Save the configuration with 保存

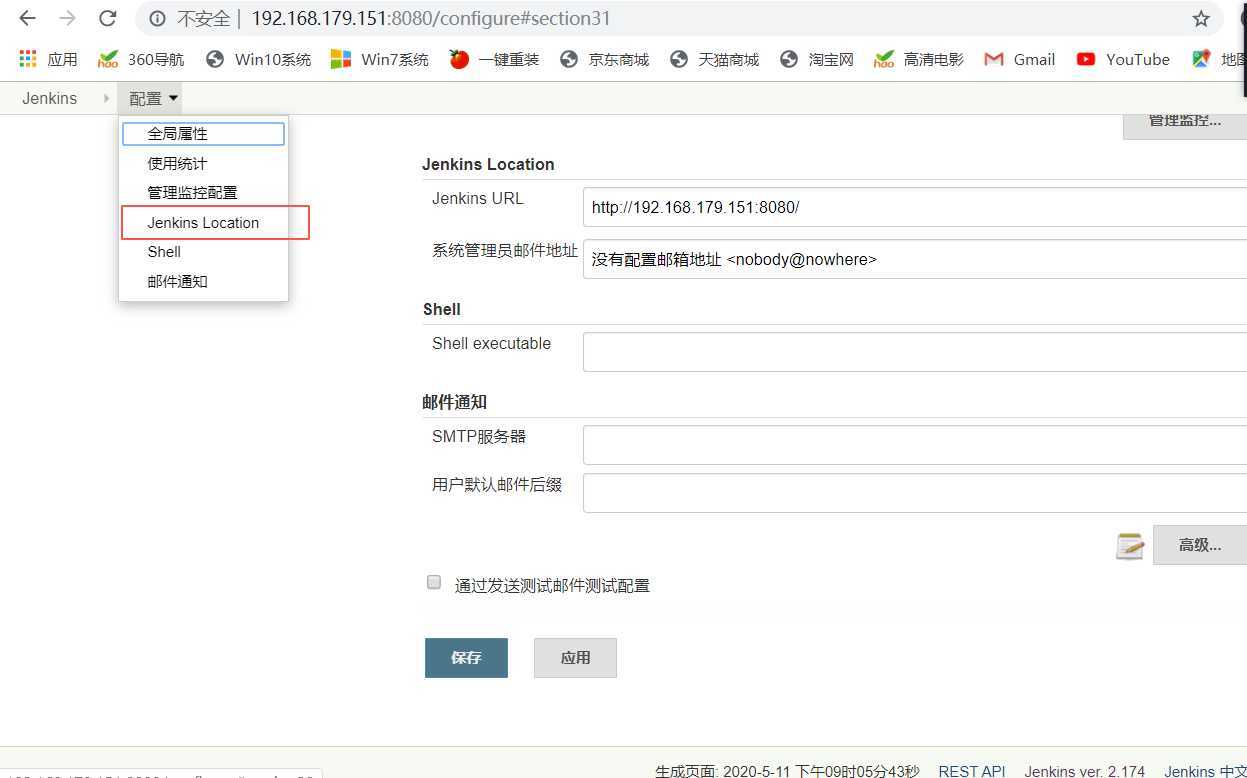(x=466, y=657)
